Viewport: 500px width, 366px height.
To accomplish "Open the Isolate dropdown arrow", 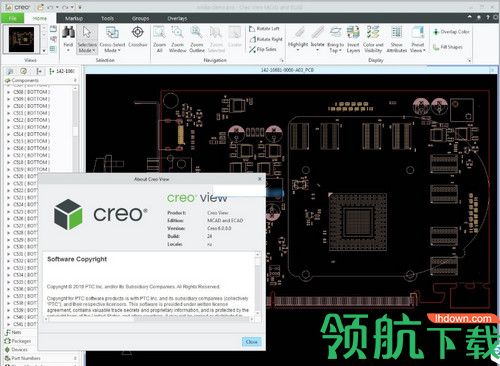I will [317, 50].
